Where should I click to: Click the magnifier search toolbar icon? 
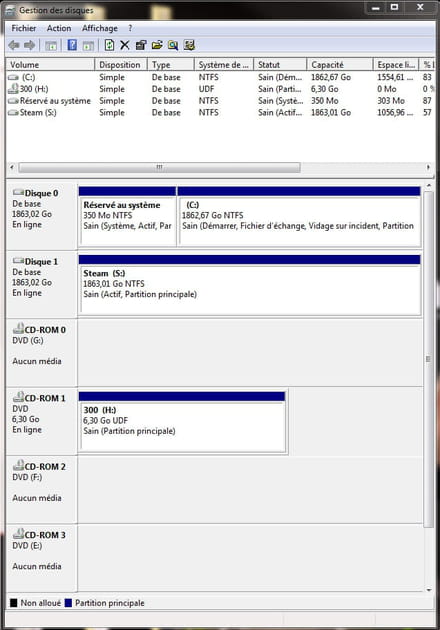point(173,45)
